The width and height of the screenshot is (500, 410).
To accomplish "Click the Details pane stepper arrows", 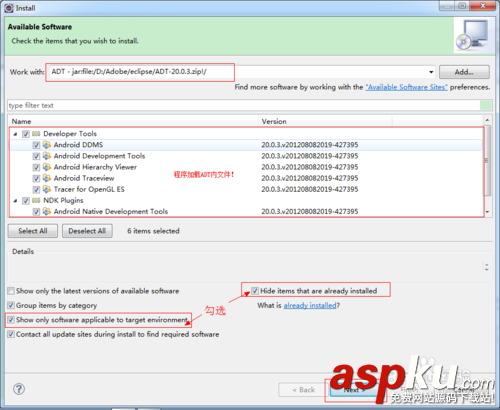I will pos(487,267).
